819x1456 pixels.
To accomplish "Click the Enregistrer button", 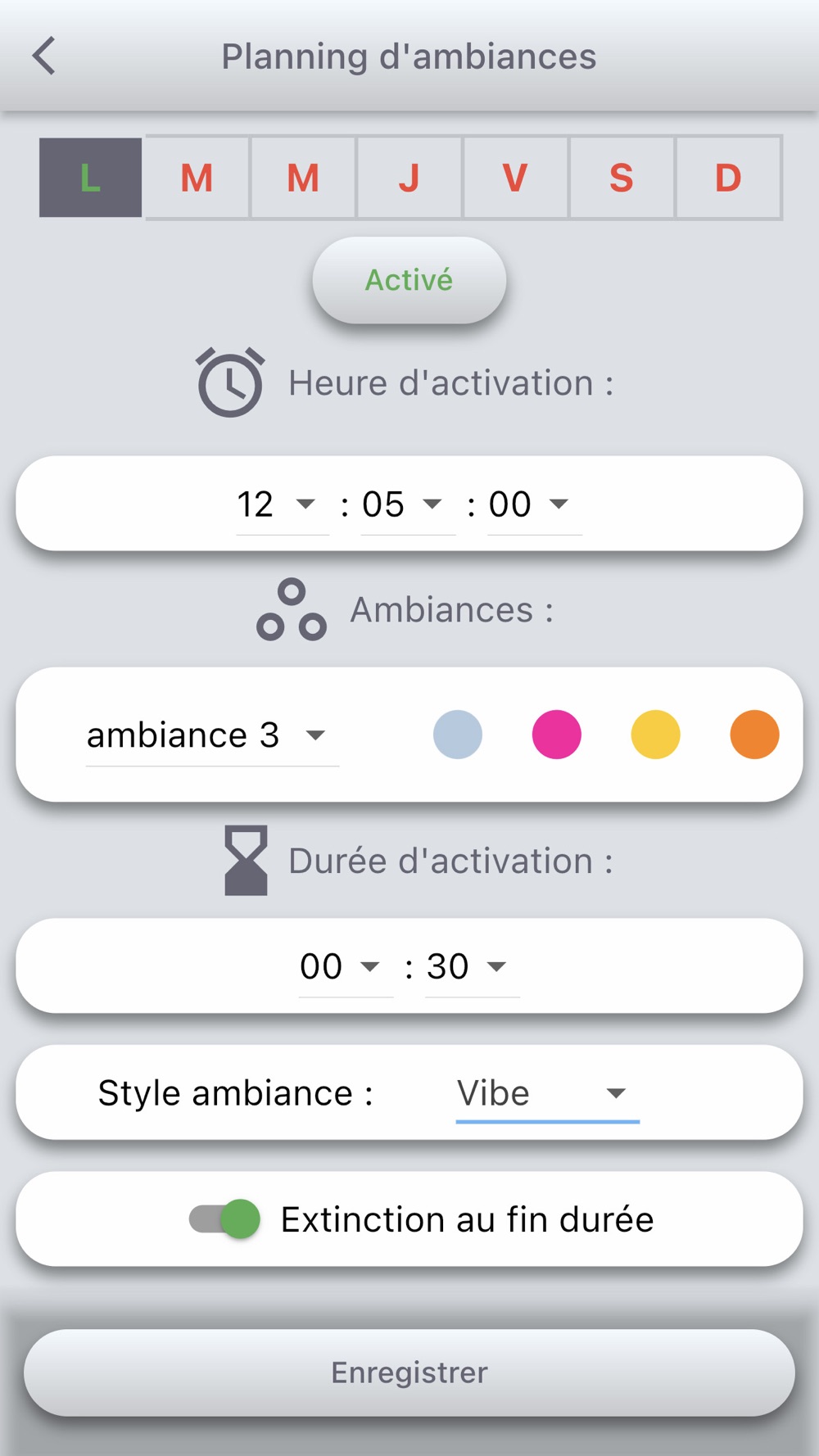I will 409,1372.
